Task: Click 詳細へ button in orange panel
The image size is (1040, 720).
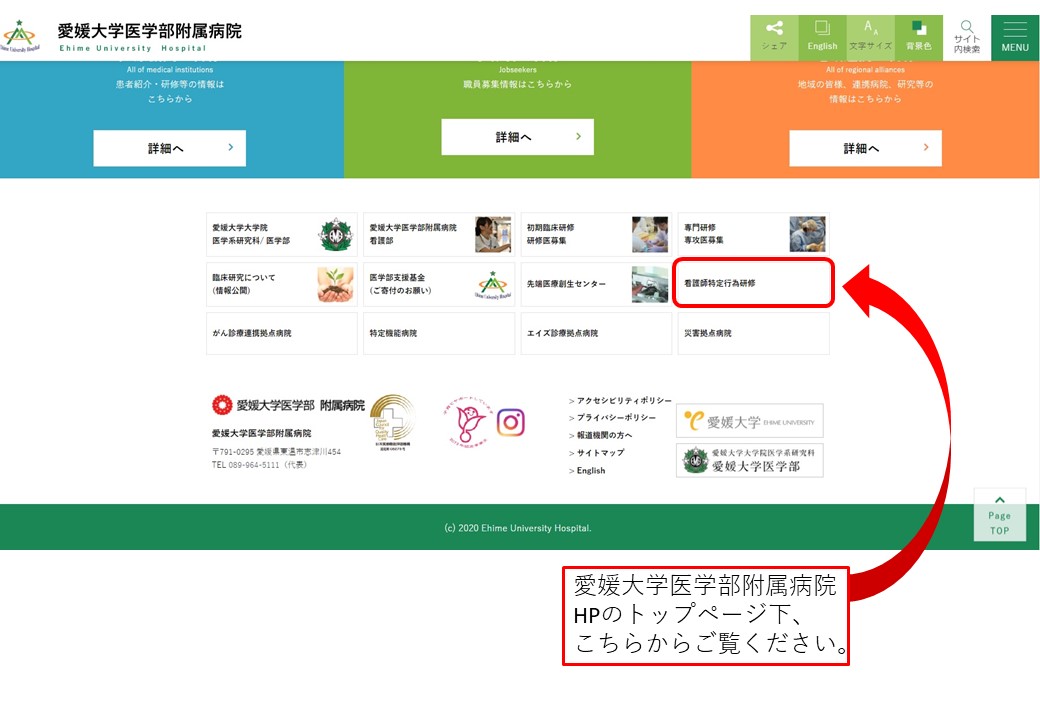Action: 865,148
